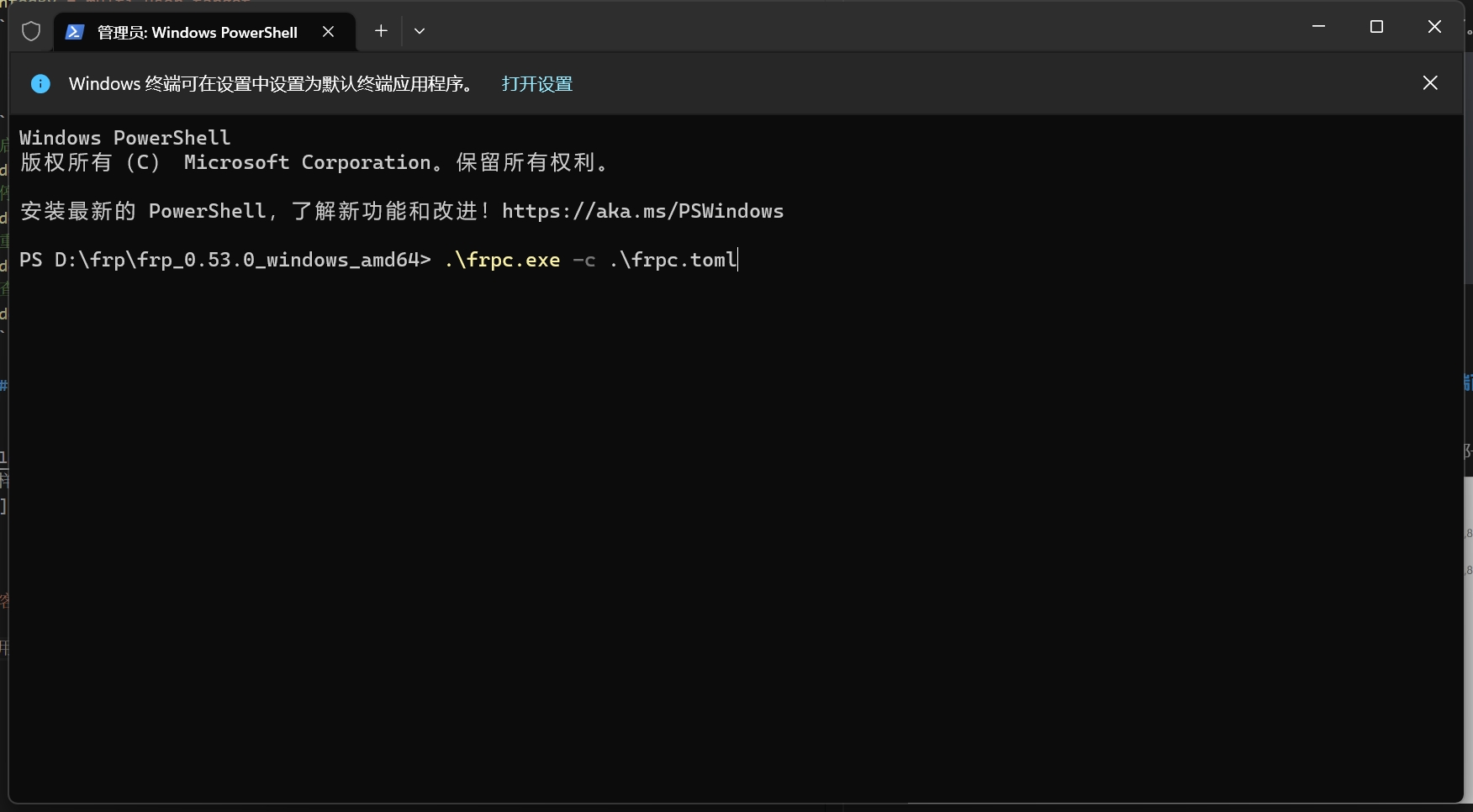Maximize the terminal window

pos(1376,27)
